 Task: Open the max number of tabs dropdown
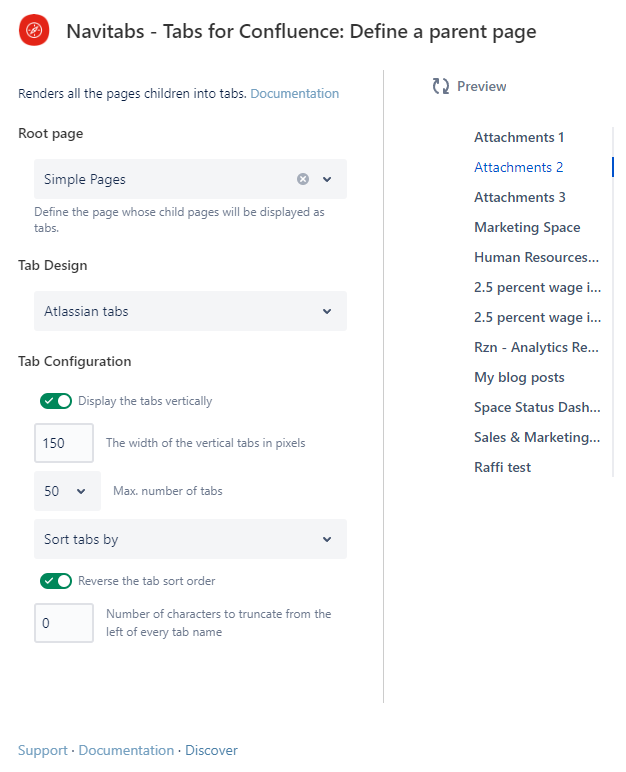(x=67, y=491)
